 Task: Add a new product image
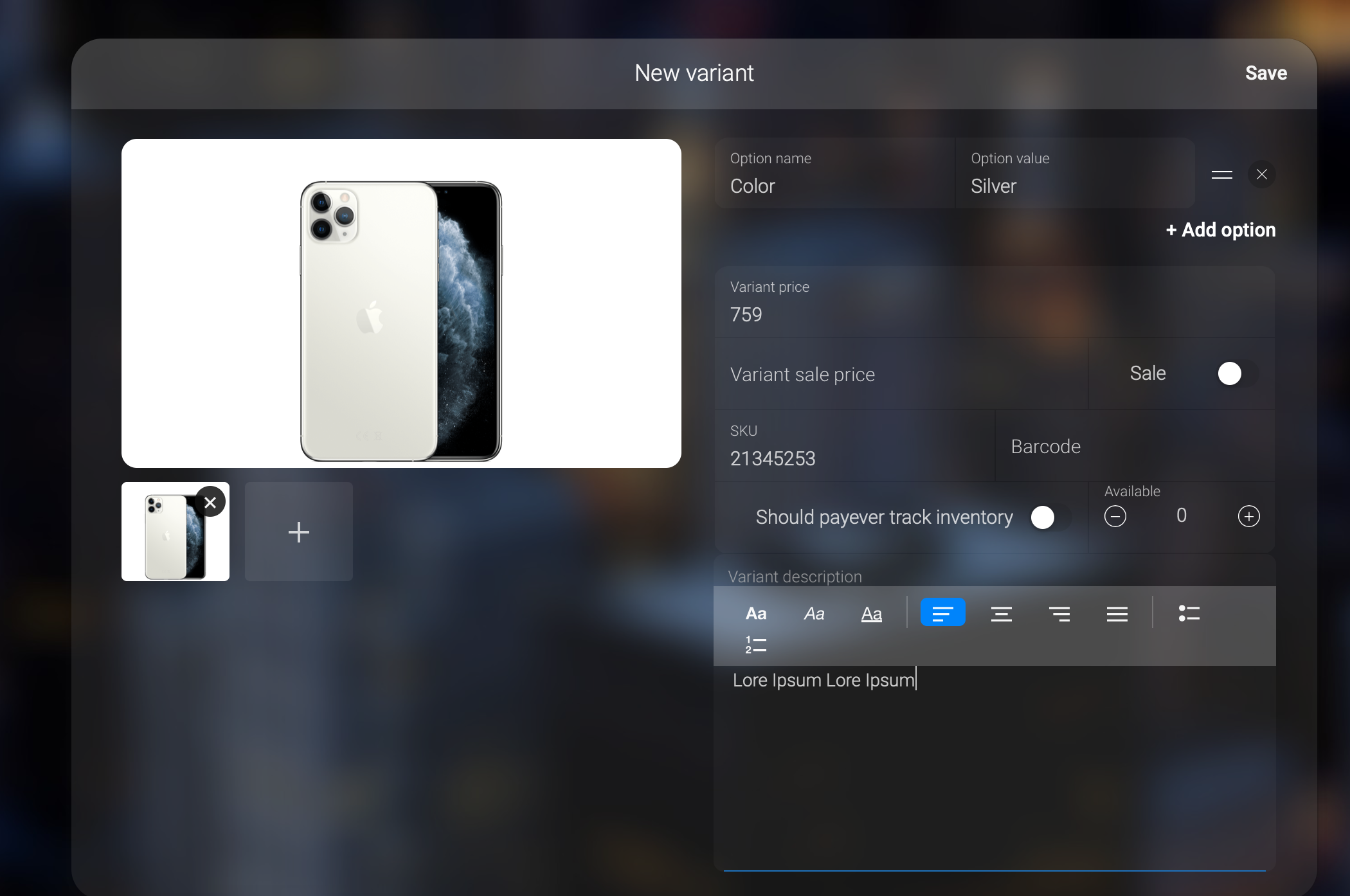point(299,532)
